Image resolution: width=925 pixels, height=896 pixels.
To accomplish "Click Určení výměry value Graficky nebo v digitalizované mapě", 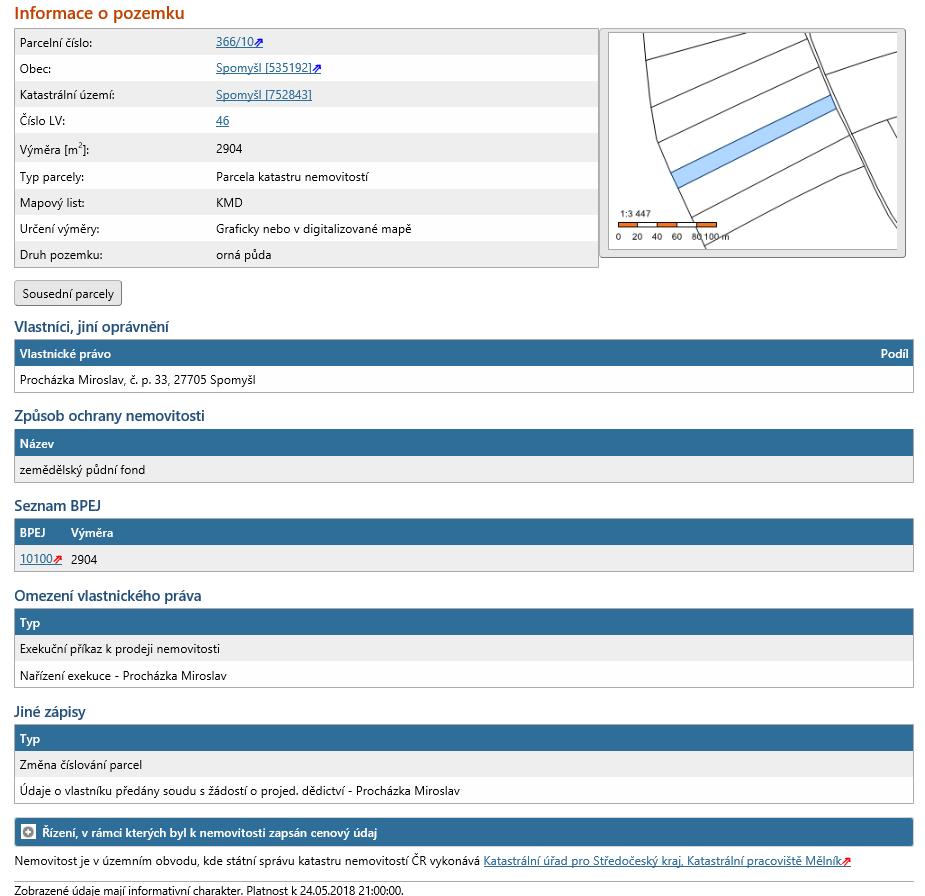I will [313, 229].
